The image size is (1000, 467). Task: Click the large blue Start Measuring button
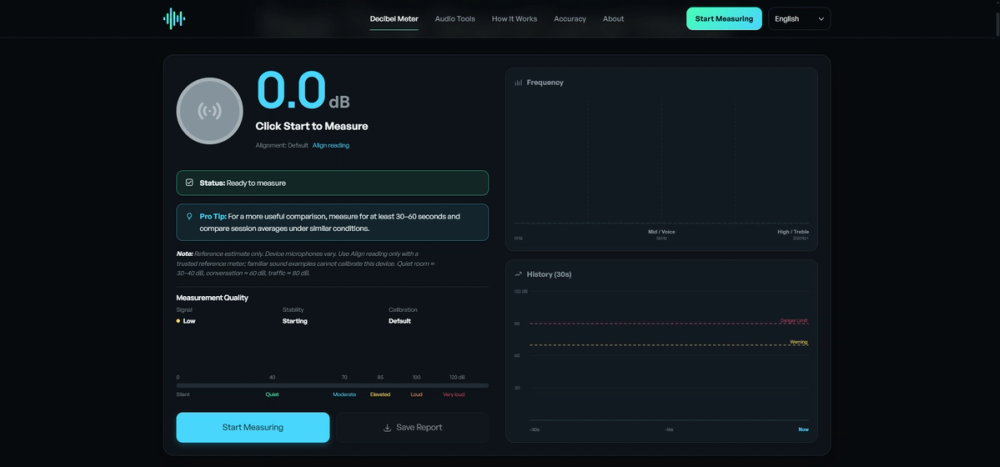click(253, 427)
